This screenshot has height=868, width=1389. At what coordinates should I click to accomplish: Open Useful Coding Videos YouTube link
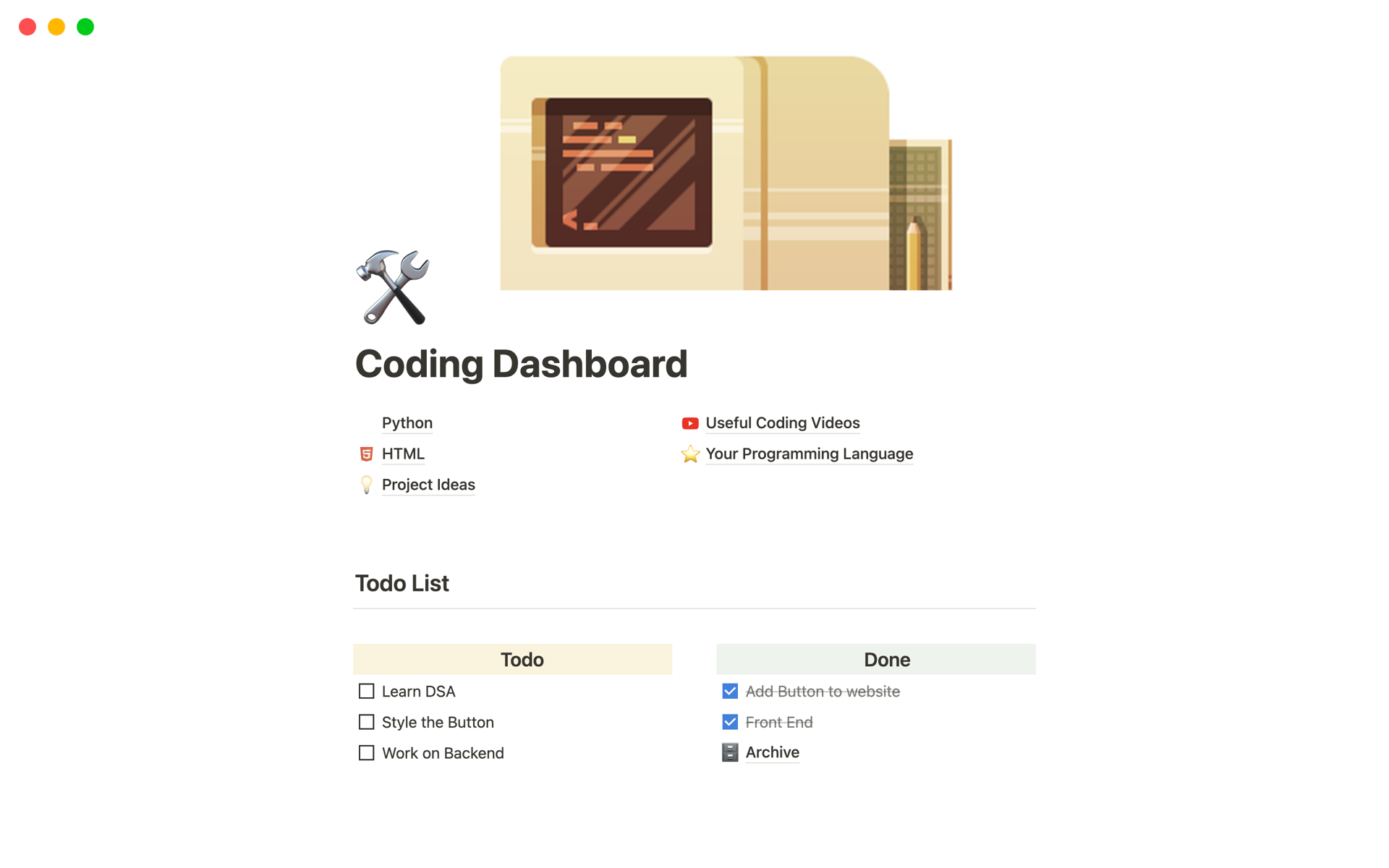(x=781, y=422)
